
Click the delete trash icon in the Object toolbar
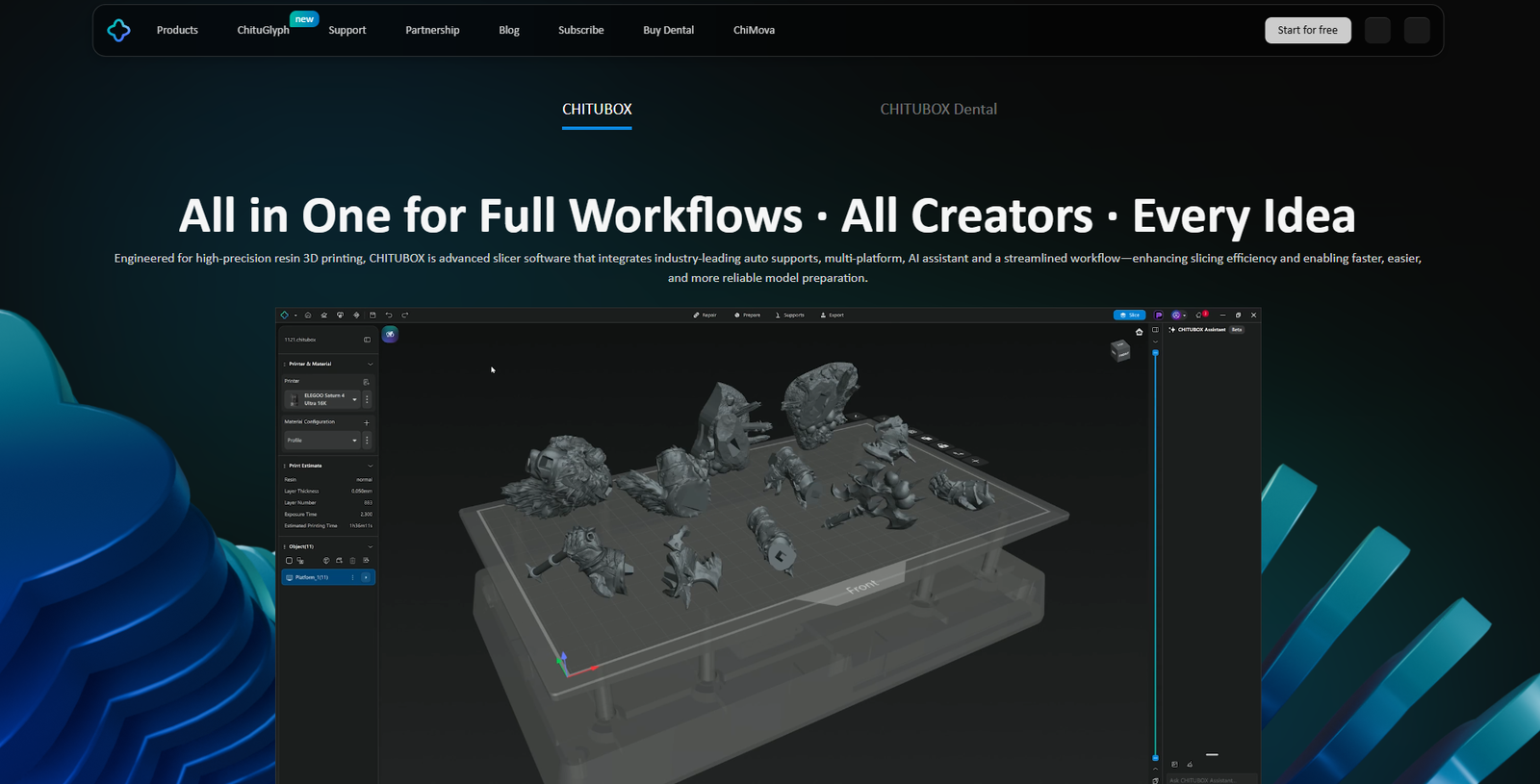352,561
